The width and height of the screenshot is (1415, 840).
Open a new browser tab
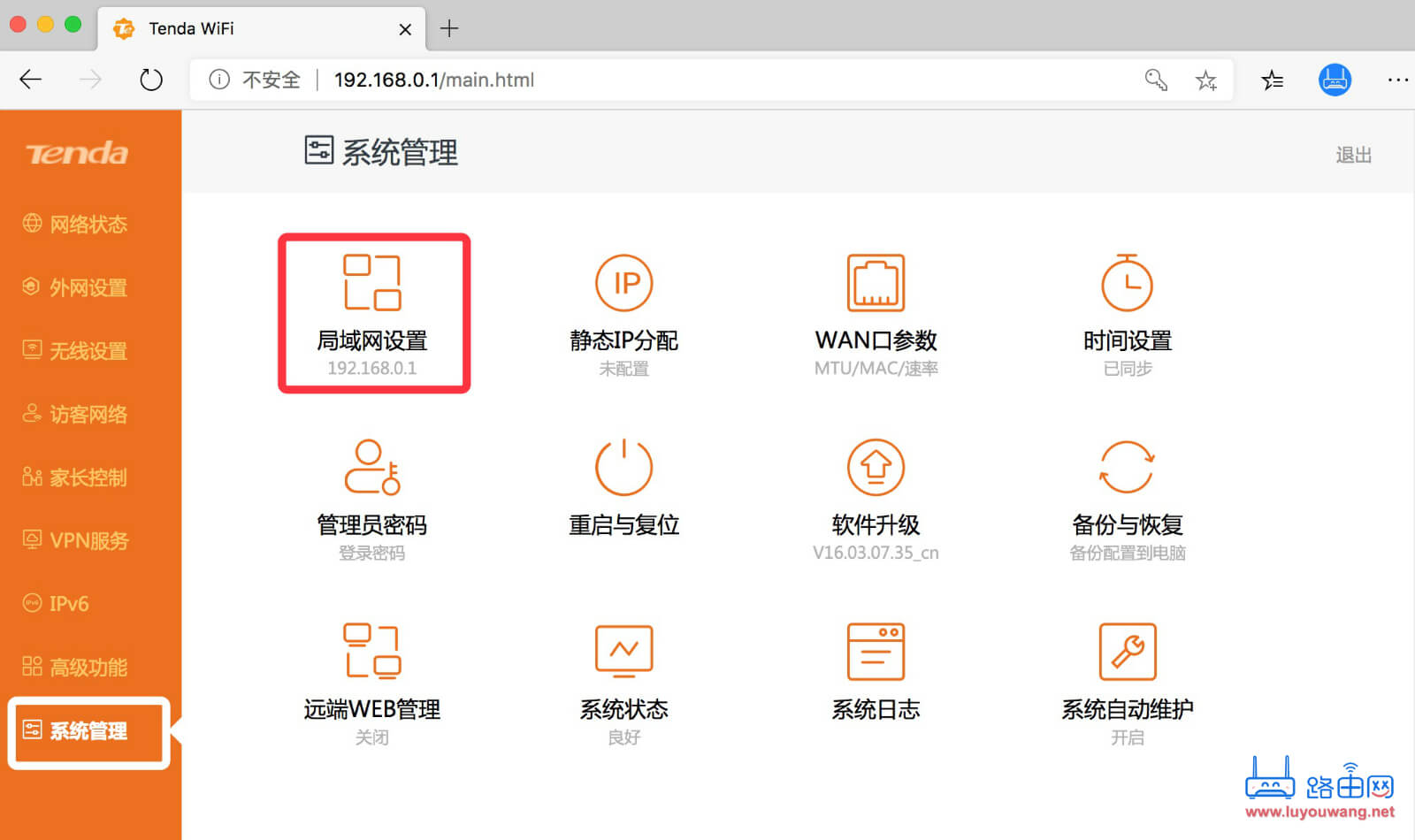coord(449,28)
